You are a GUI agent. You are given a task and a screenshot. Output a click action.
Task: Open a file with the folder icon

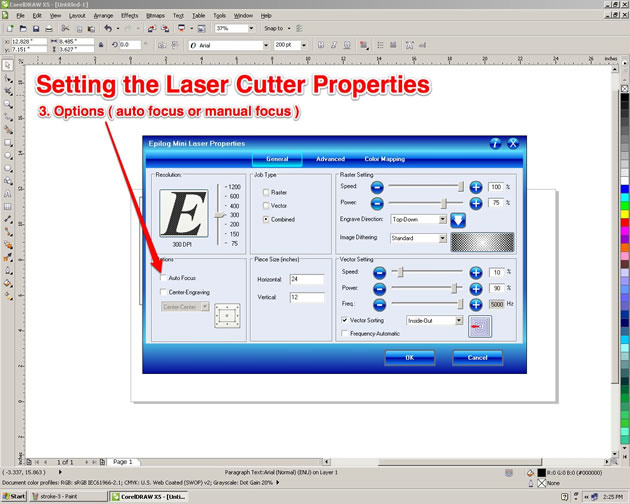(23, 29)
